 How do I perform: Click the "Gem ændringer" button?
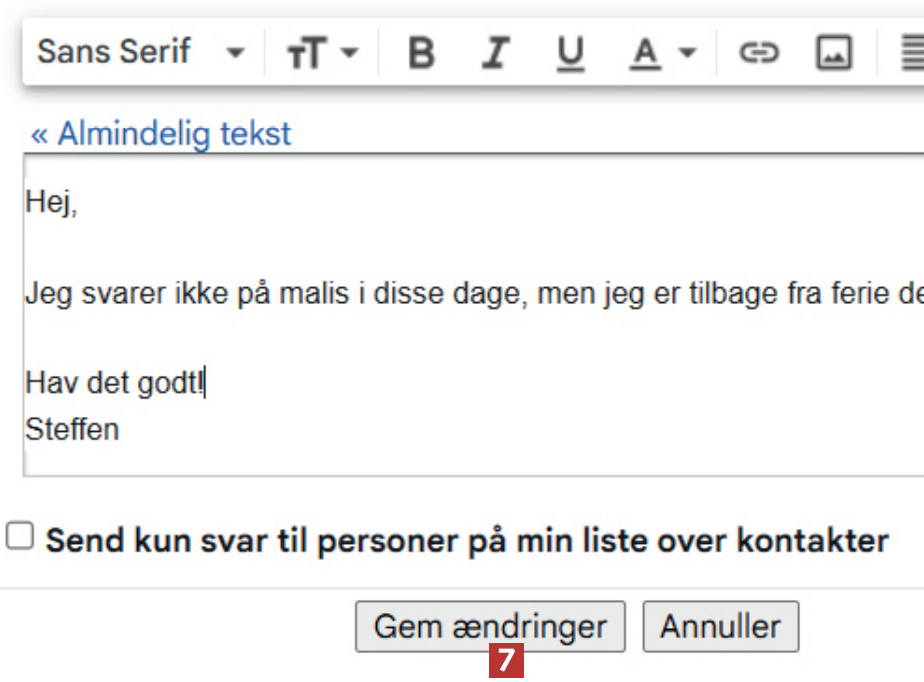[x=490, y=627]
